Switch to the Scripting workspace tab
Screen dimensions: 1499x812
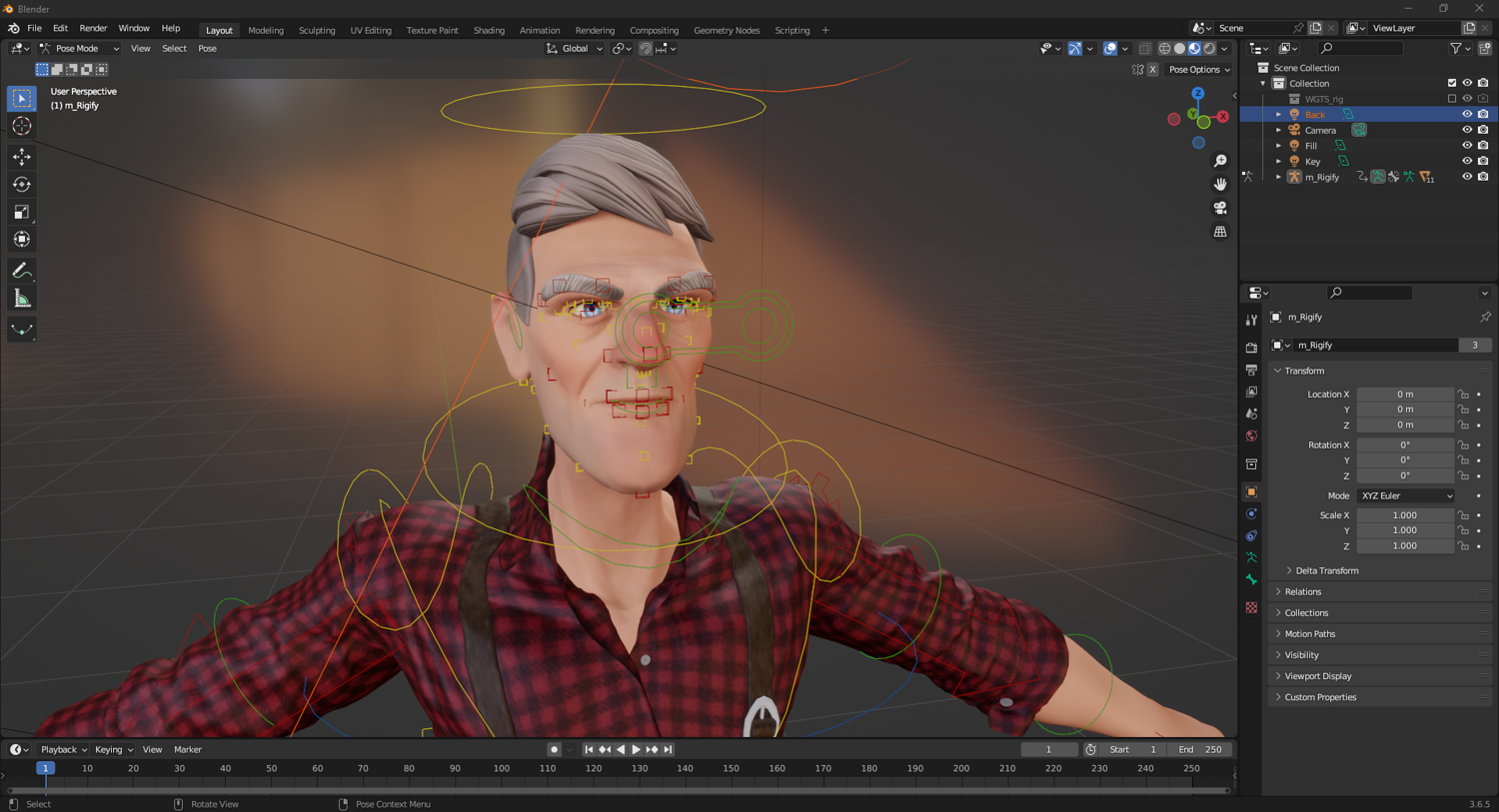click(792, 30)
